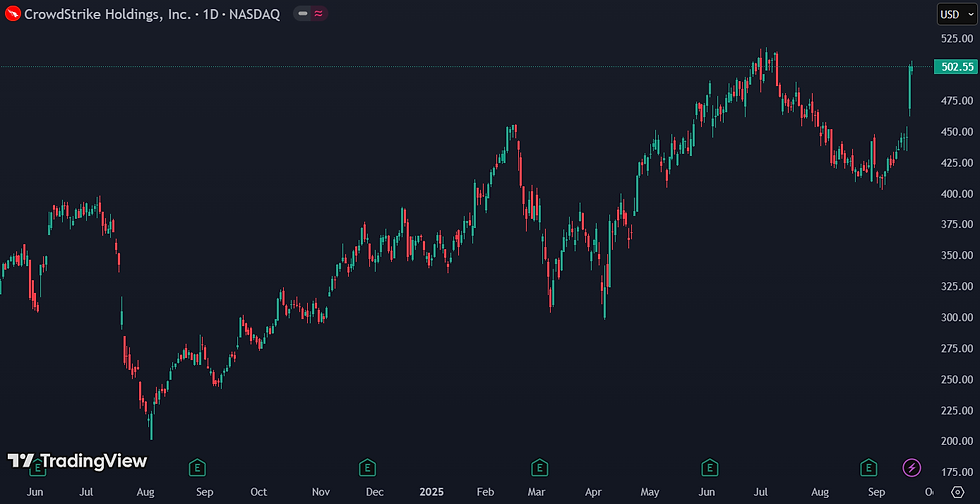
Task: Click the first earnings marker above Jun 2024
Action: coord(39,467)
